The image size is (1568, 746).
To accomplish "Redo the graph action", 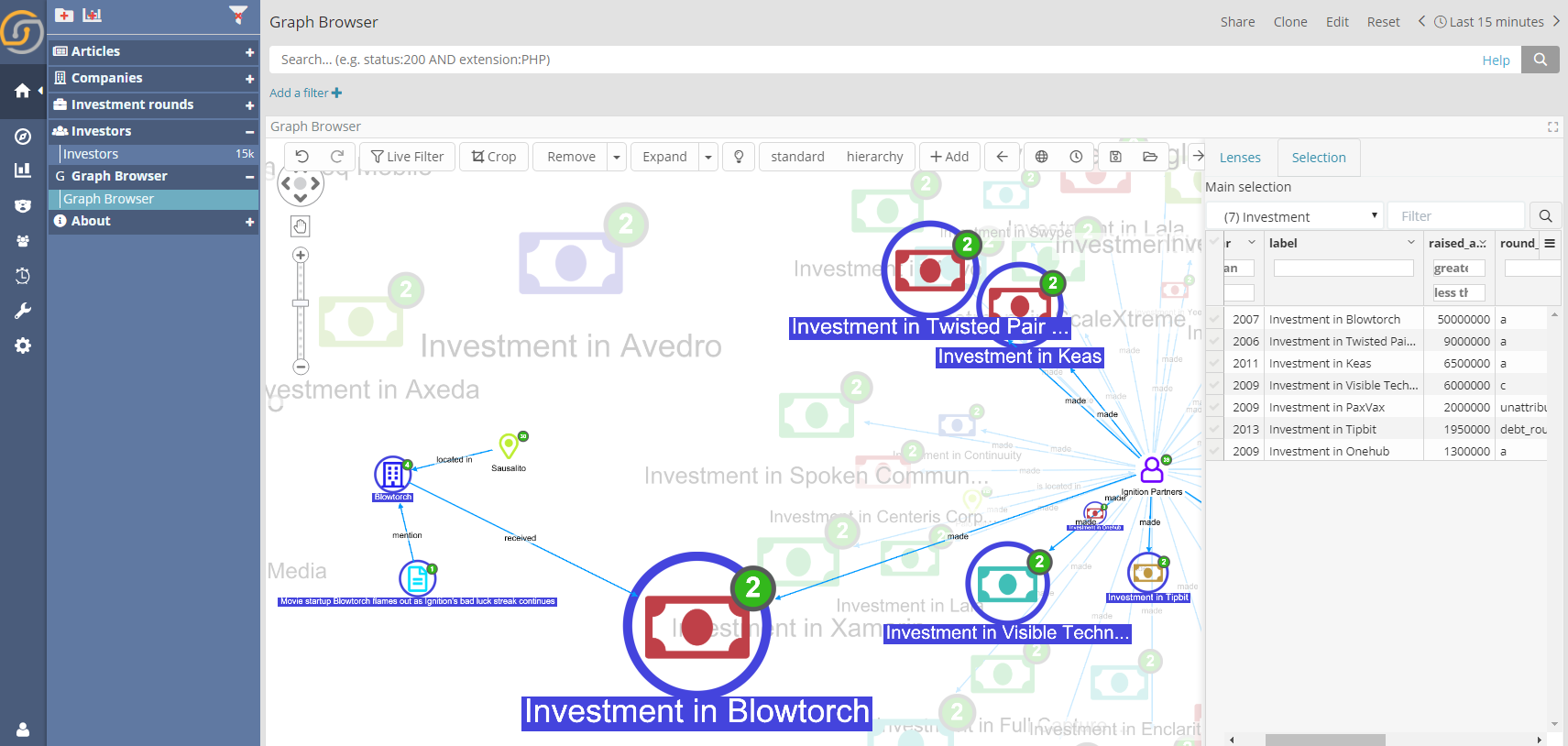I will [x=337, y=157].
